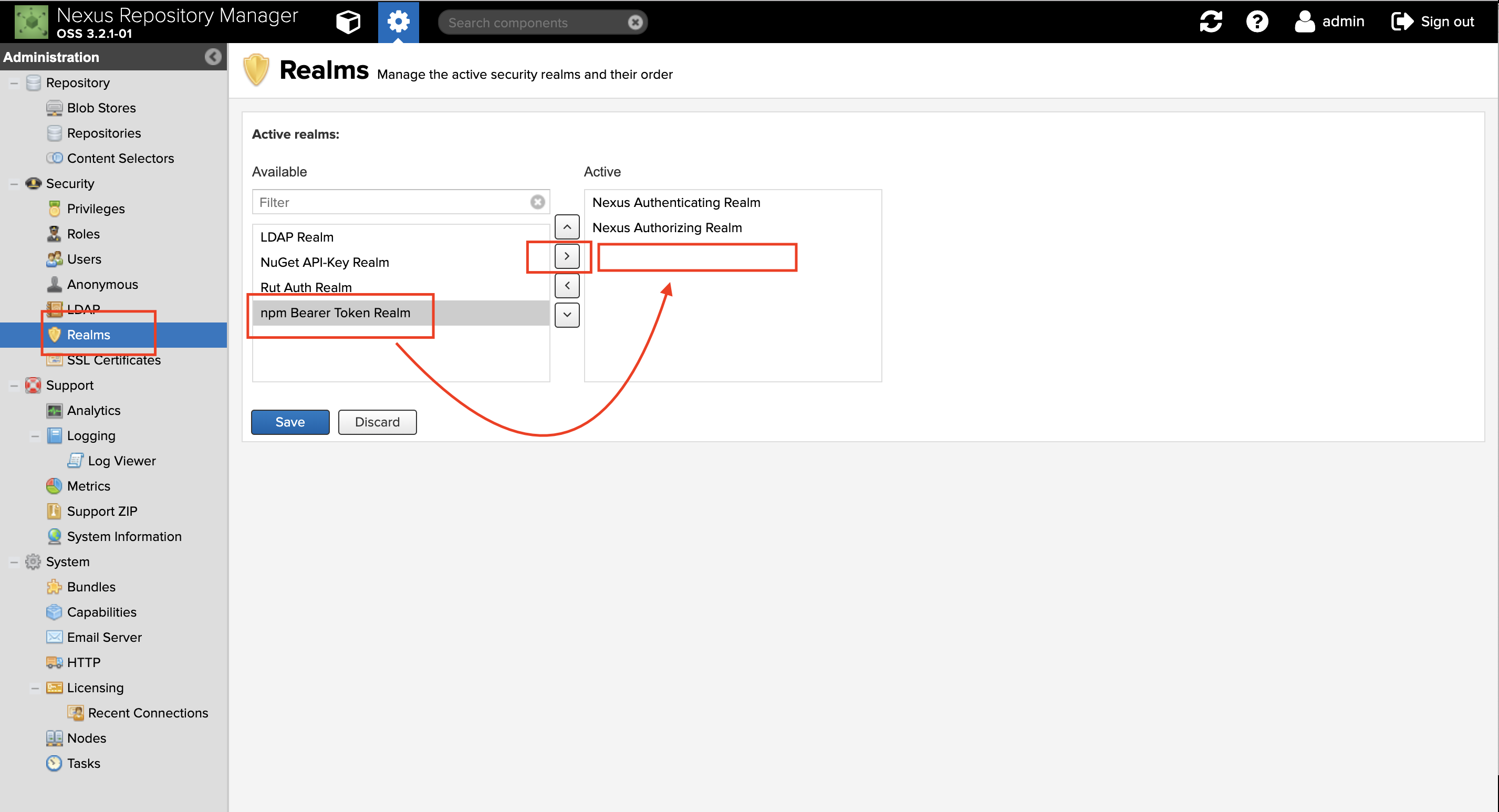Screen dimensions: 1499x812
Task: Select Nodes in the System menu
Action: point(86,737)
